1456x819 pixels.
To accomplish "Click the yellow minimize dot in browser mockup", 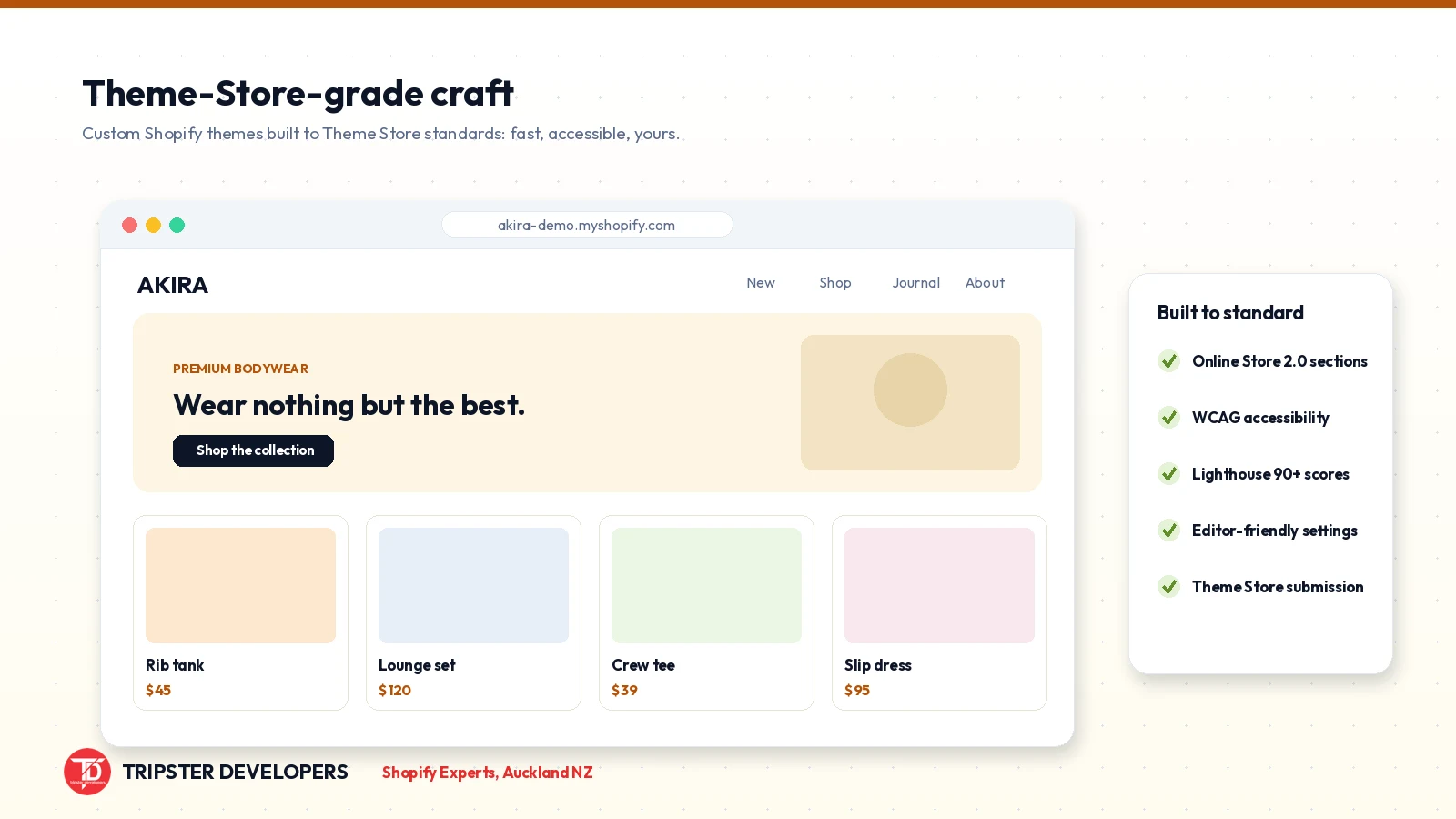I will tap(153, 225).
